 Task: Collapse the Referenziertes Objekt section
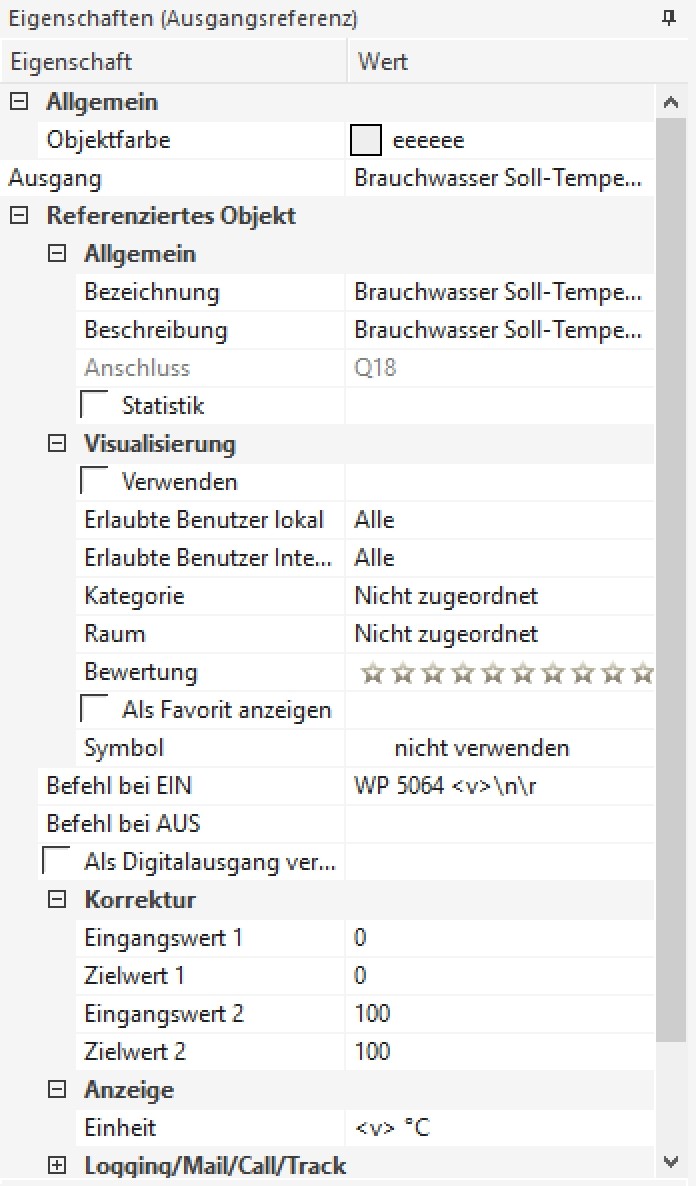click(18, 216)
